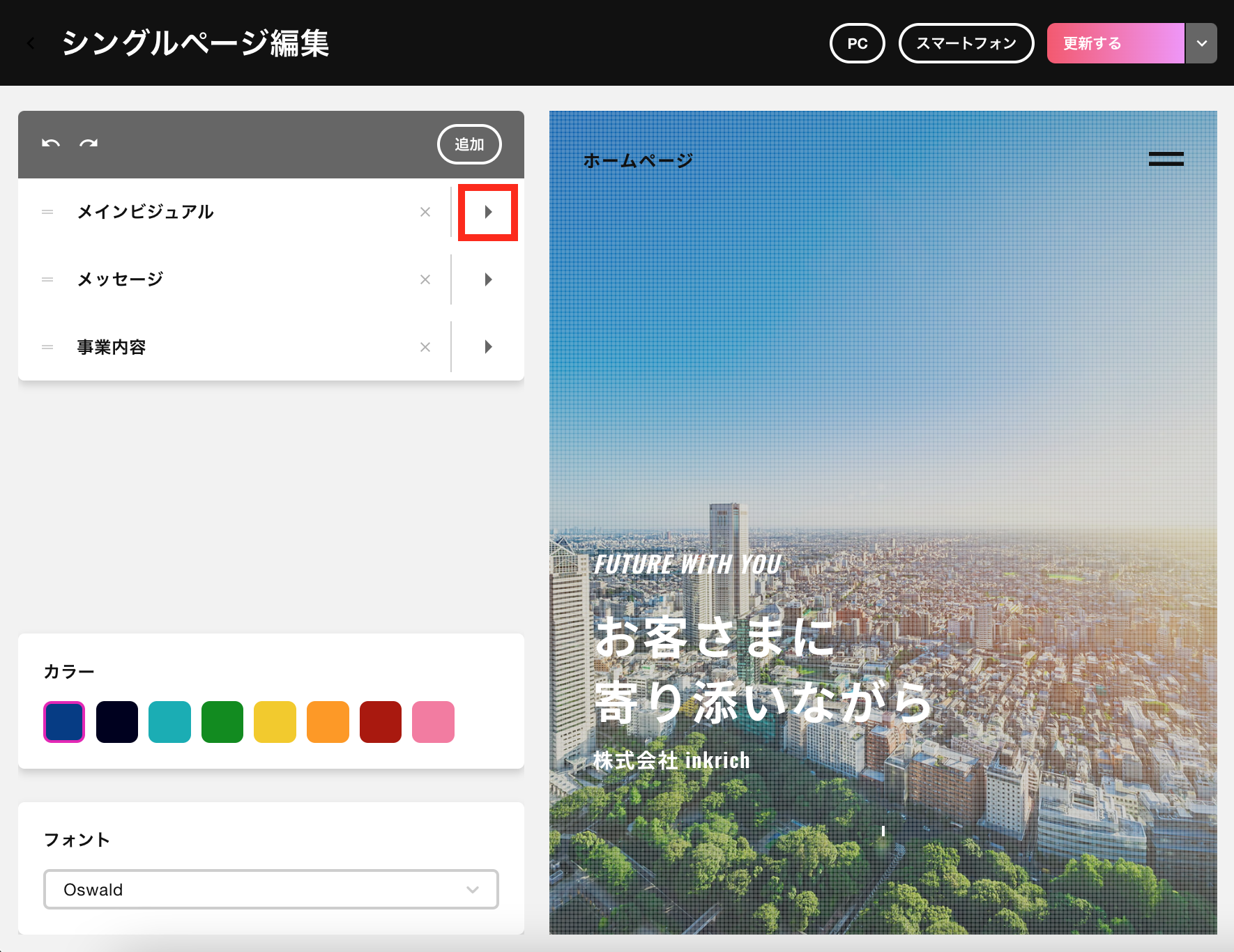Viewport: 1234px width, 952px height.
Task: Remove the メッセージ section
Action: (425, 279)
